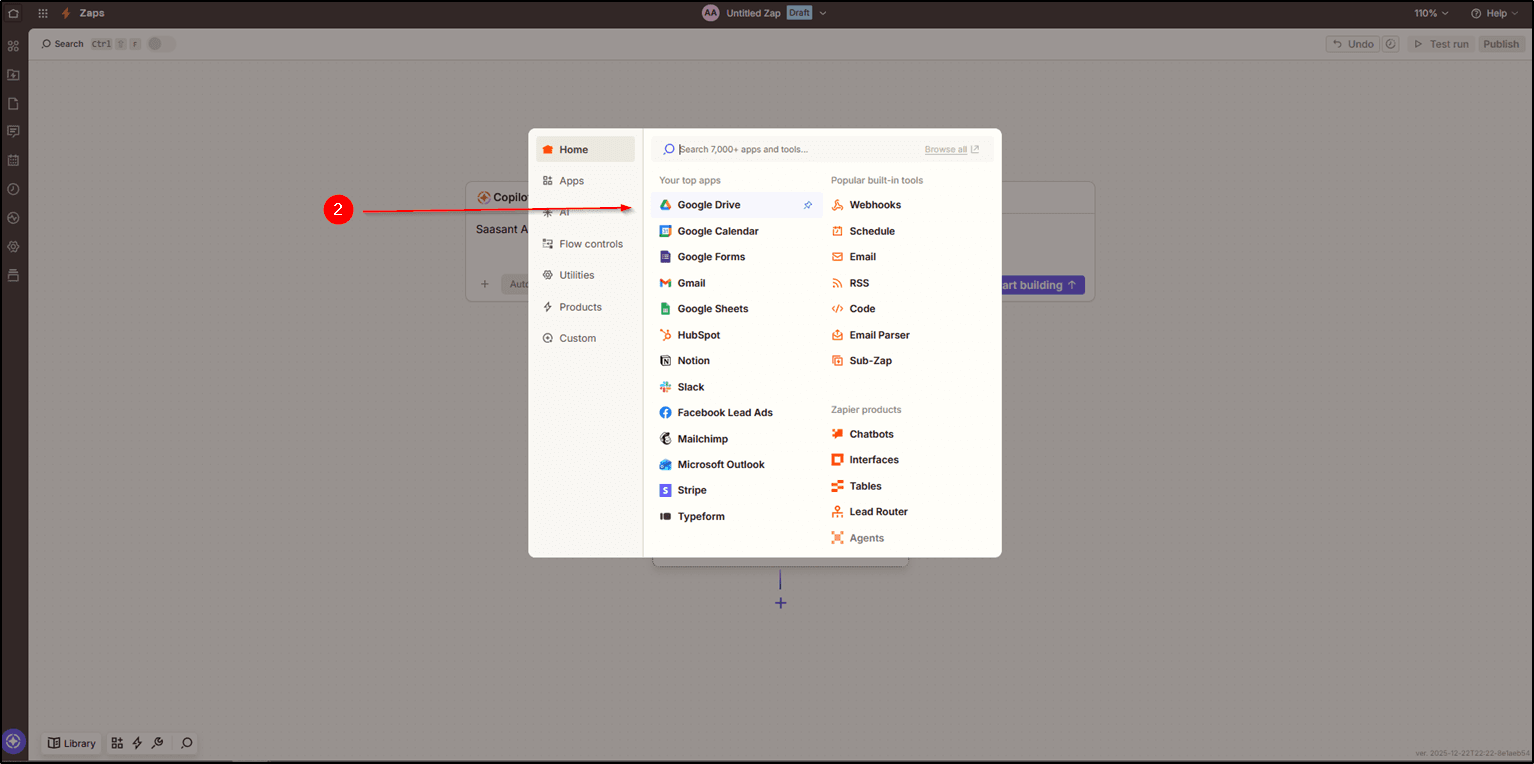
Task: Expand the Help menu
Action: [x=1495, y=13]
